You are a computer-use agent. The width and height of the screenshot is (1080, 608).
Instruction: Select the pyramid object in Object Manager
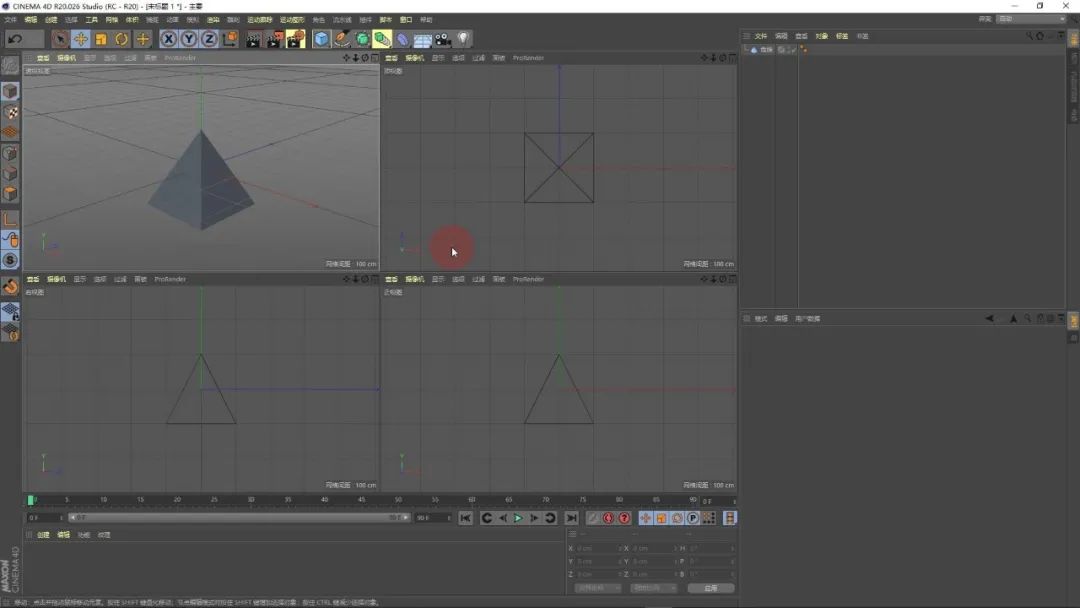(x=766, y=49)
